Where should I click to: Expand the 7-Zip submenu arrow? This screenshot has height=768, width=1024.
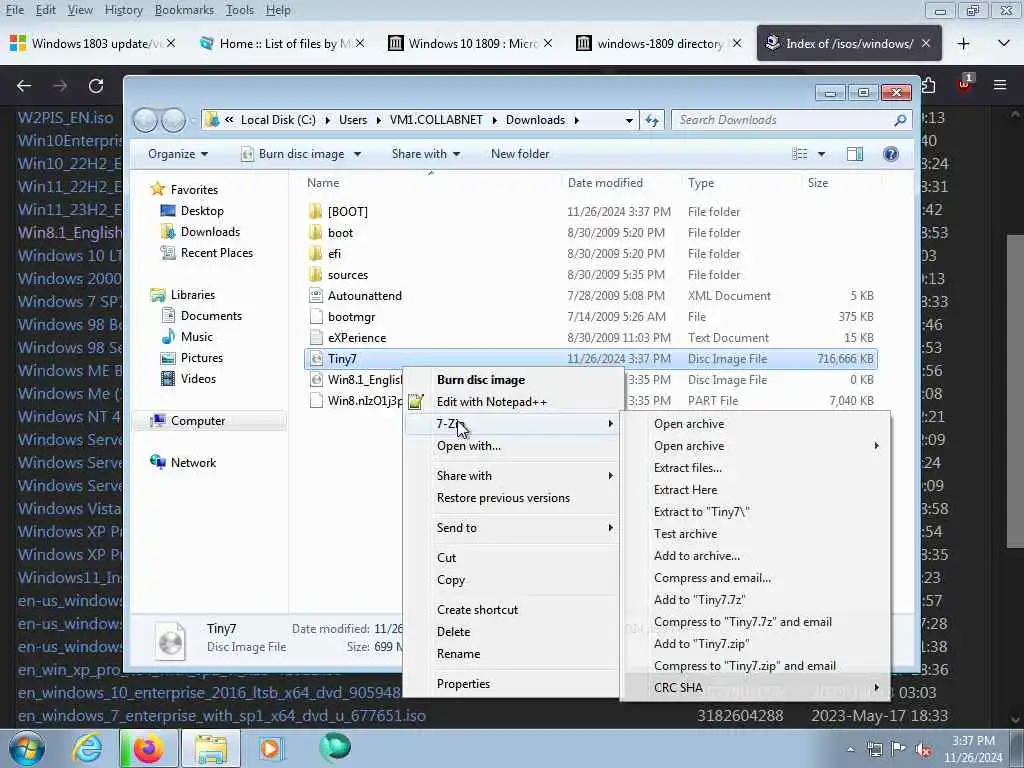pyautogui.click(x=611, y=424)
